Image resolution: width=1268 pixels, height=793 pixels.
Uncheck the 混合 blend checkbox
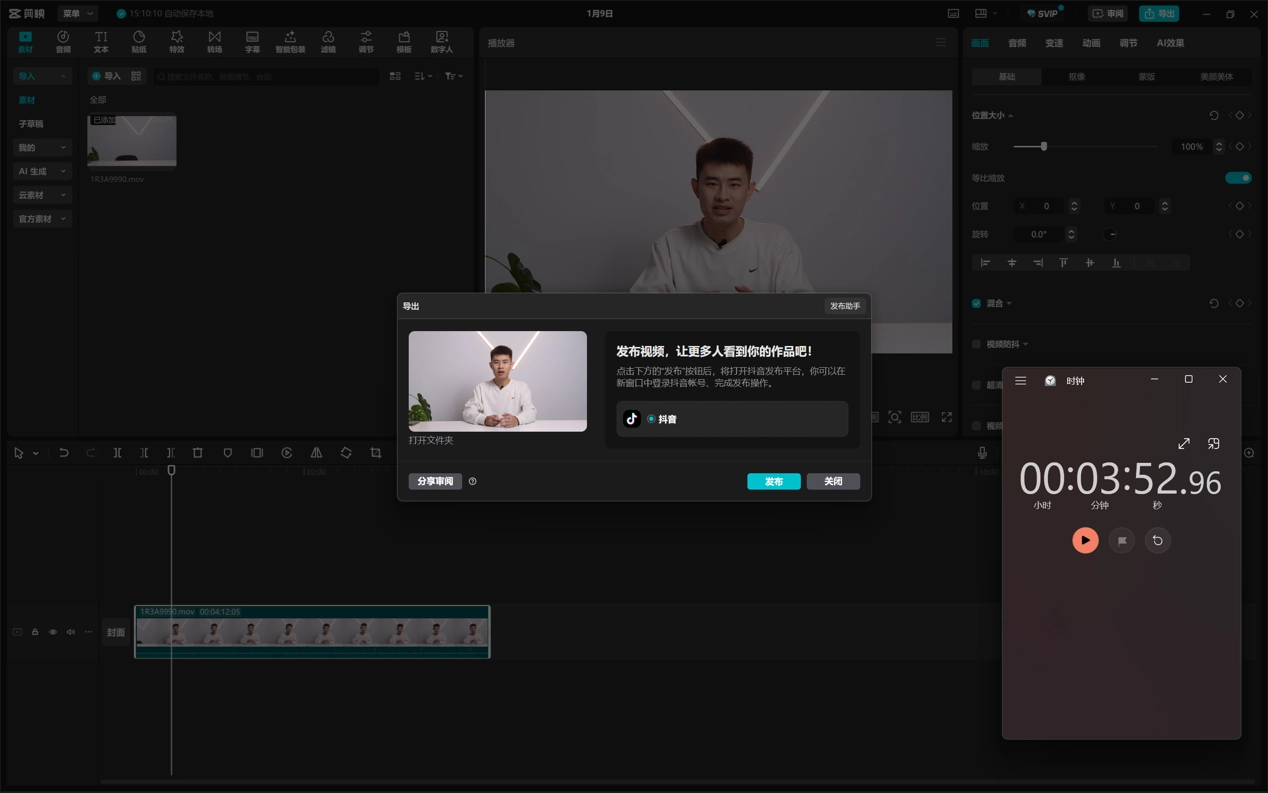(x=977, y=303)
